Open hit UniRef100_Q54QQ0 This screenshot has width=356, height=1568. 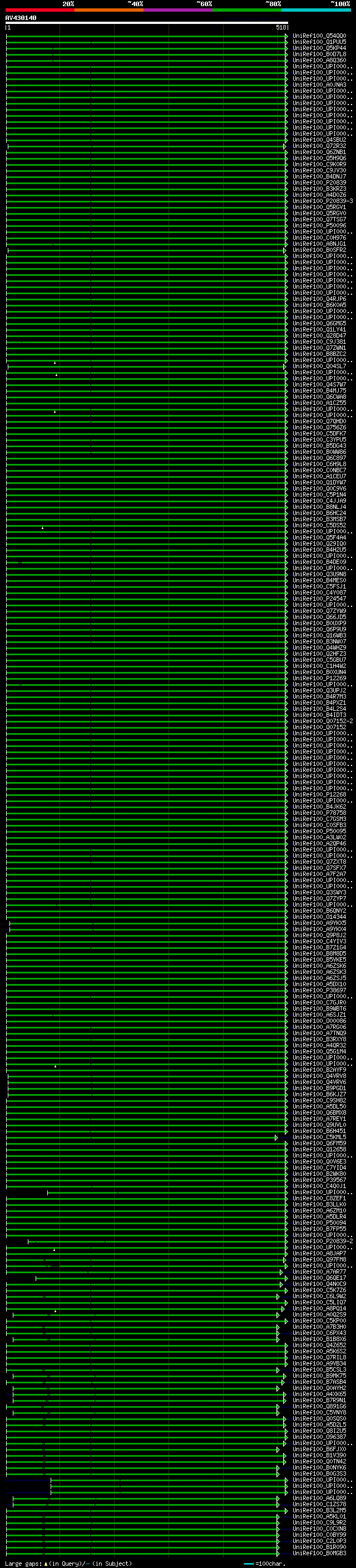[x=319, y=36]
